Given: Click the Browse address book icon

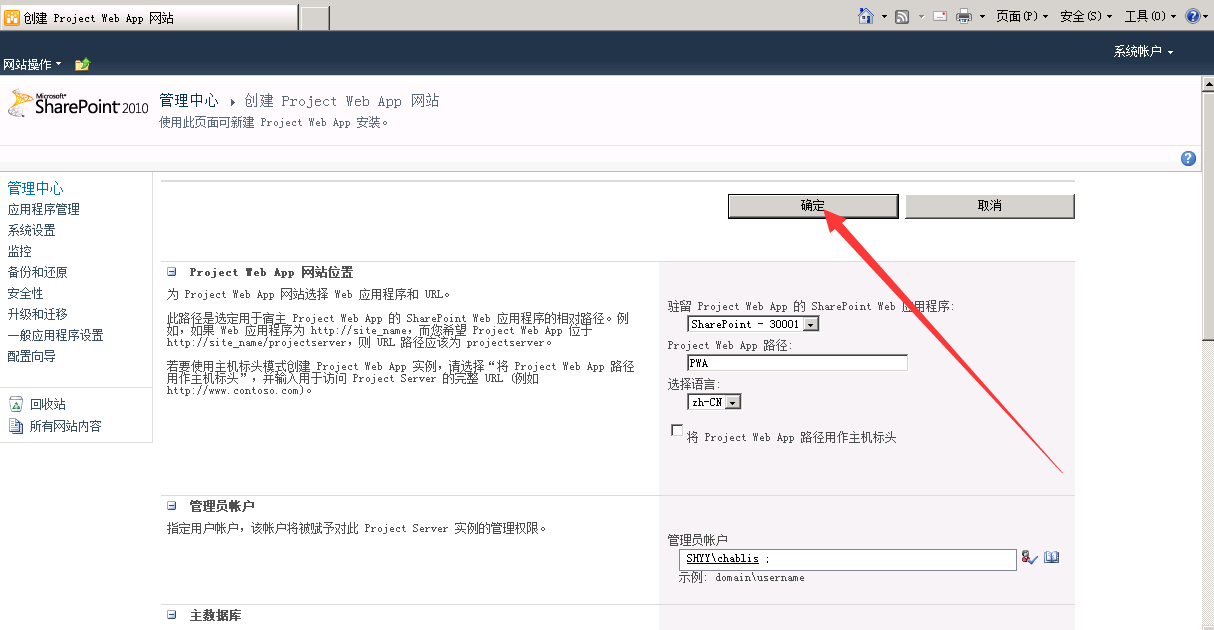Looking at the screenshot, I should pyautogui.click(x=1051, y=558).
